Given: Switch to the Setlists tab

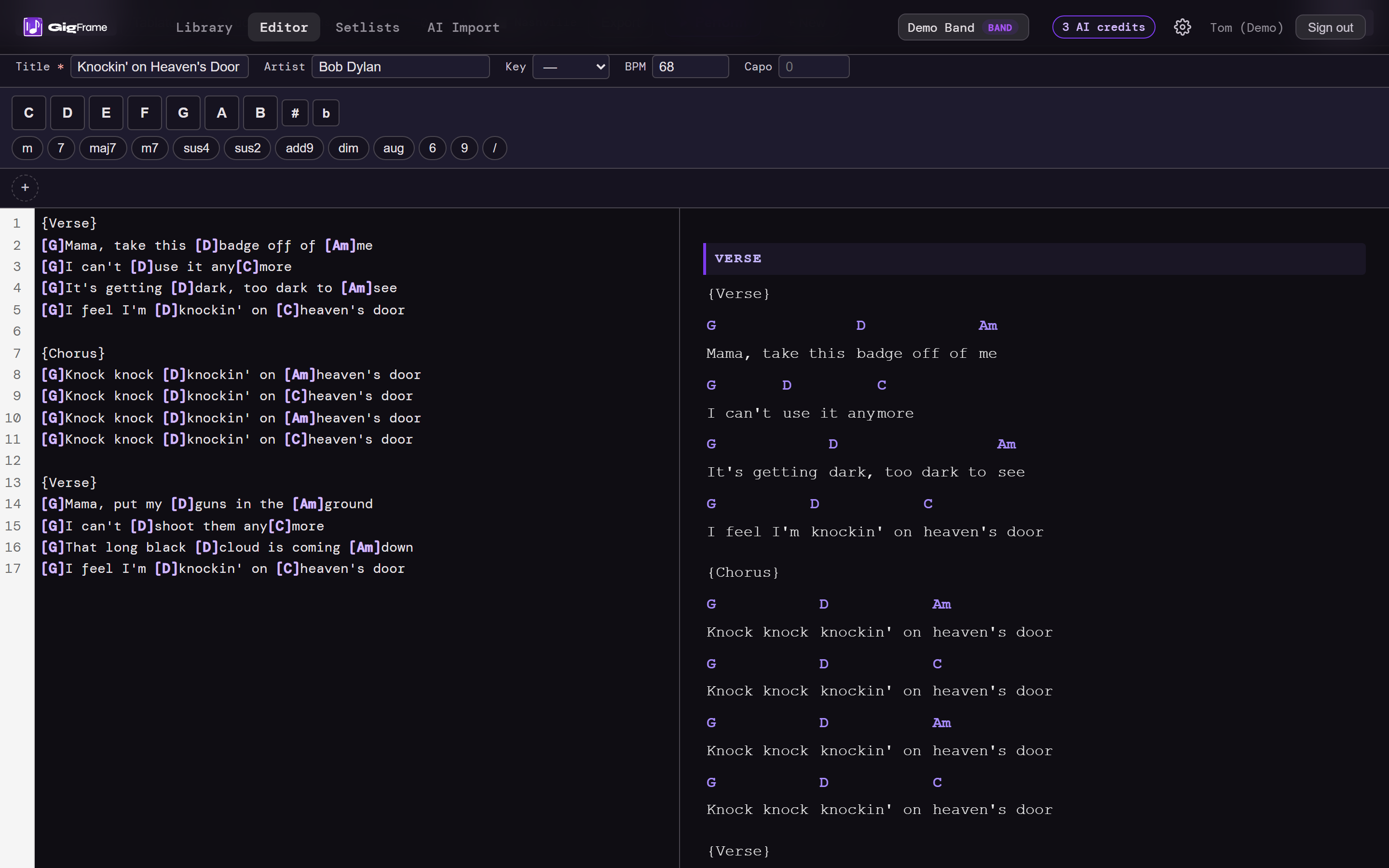Looking at the screenshot, I should [x=368, y=27].
